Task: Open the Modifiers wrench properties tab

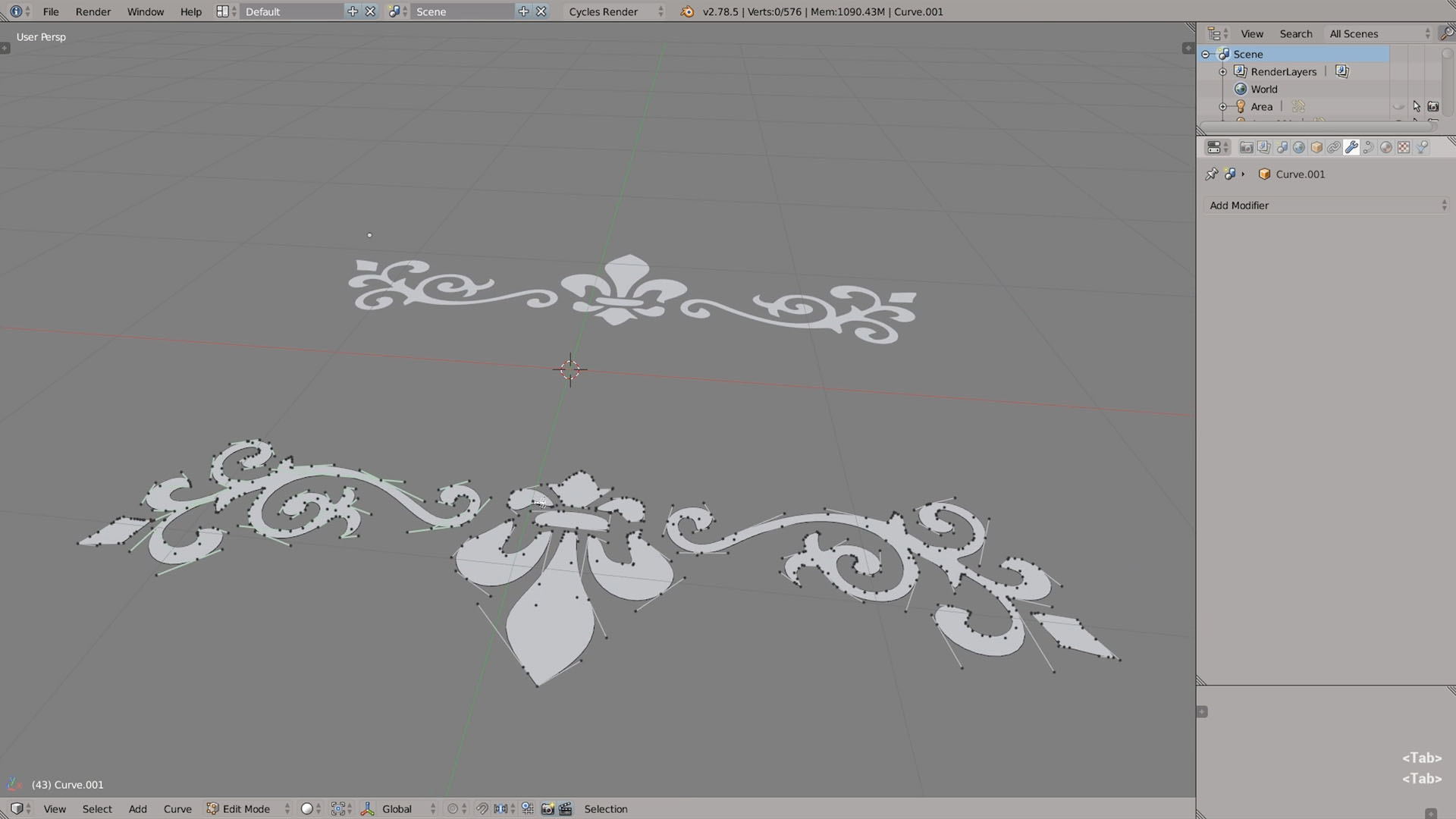Action: pos(1351,148)
